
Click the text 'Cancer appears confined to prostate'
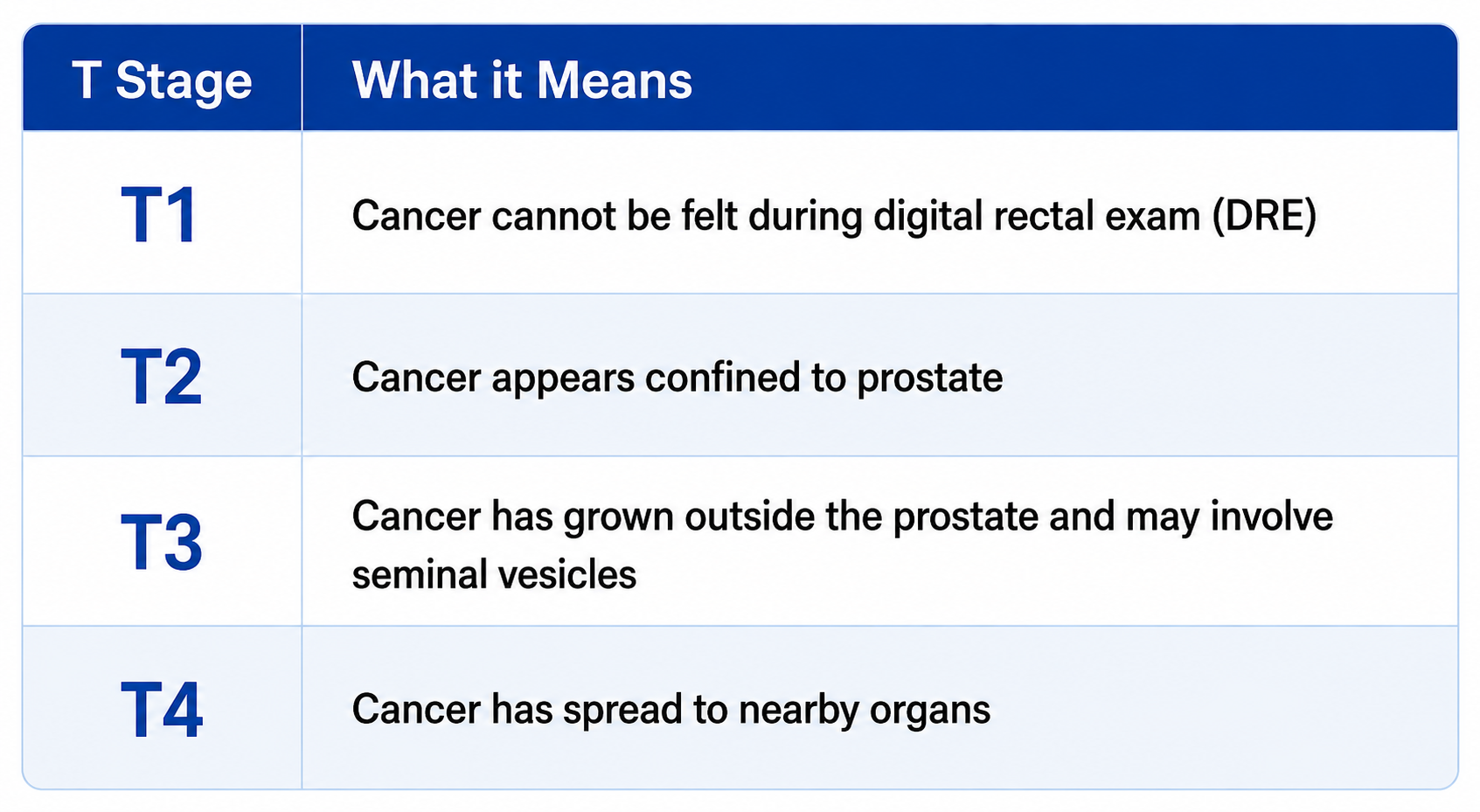point(677,378)
